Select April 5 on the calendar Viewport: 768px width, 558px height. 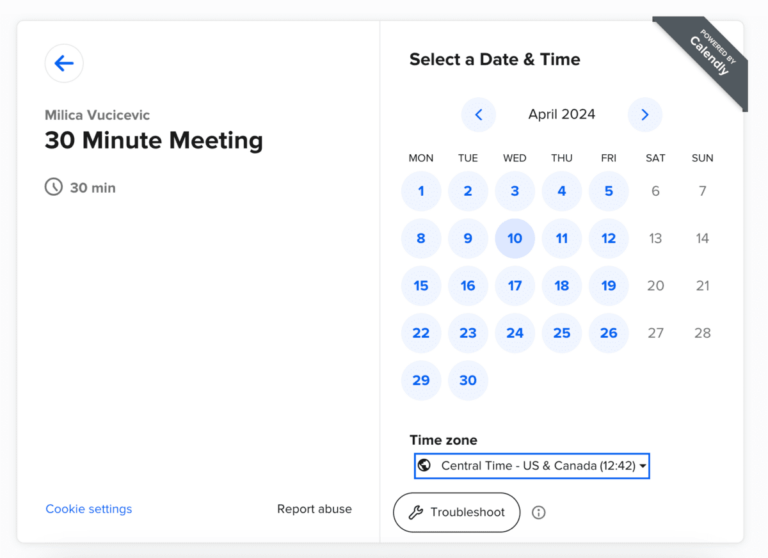pyautogui.click(x=608, y=191)
